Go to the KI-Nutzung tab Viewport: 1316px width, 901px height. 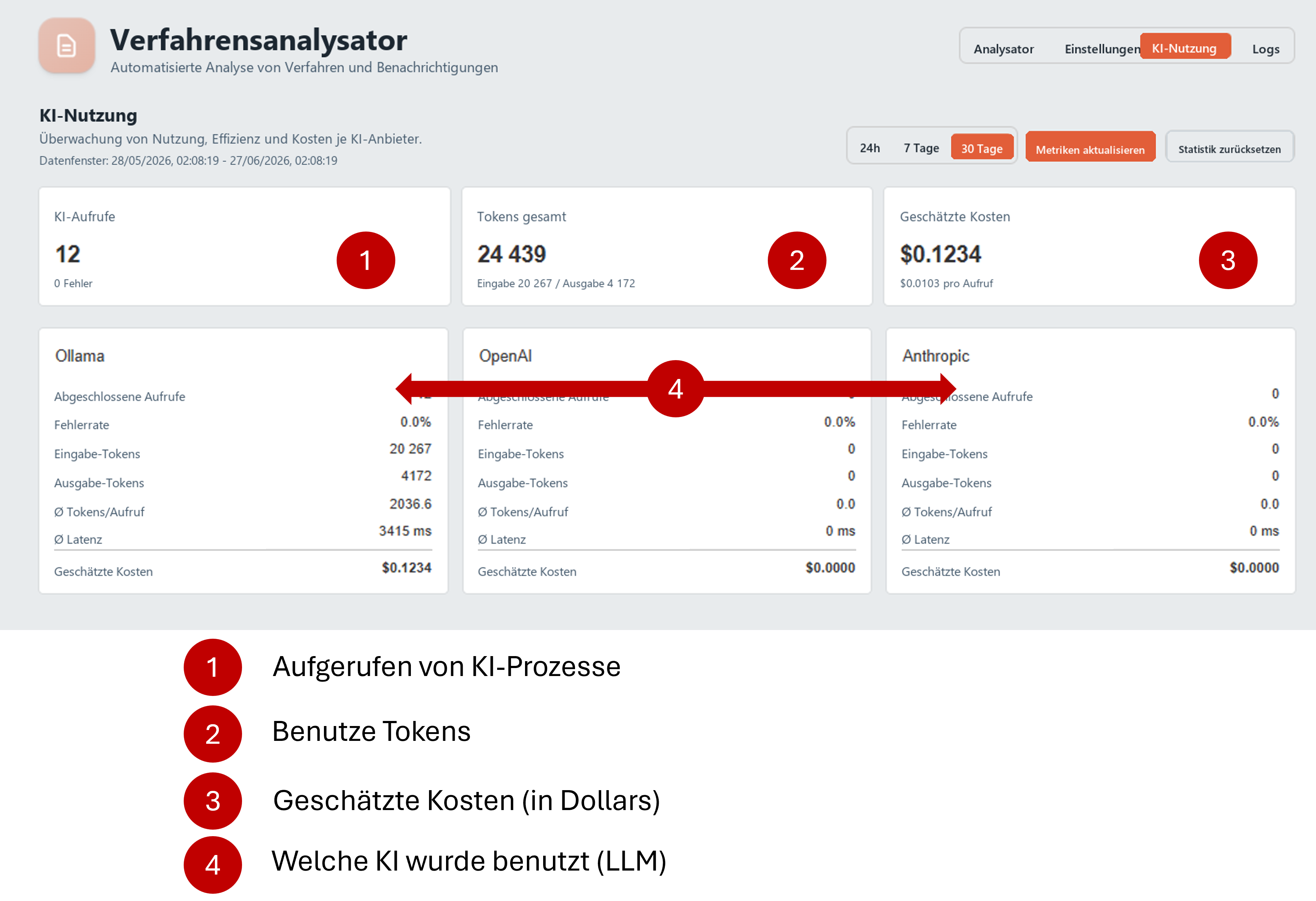point(1184,47)
